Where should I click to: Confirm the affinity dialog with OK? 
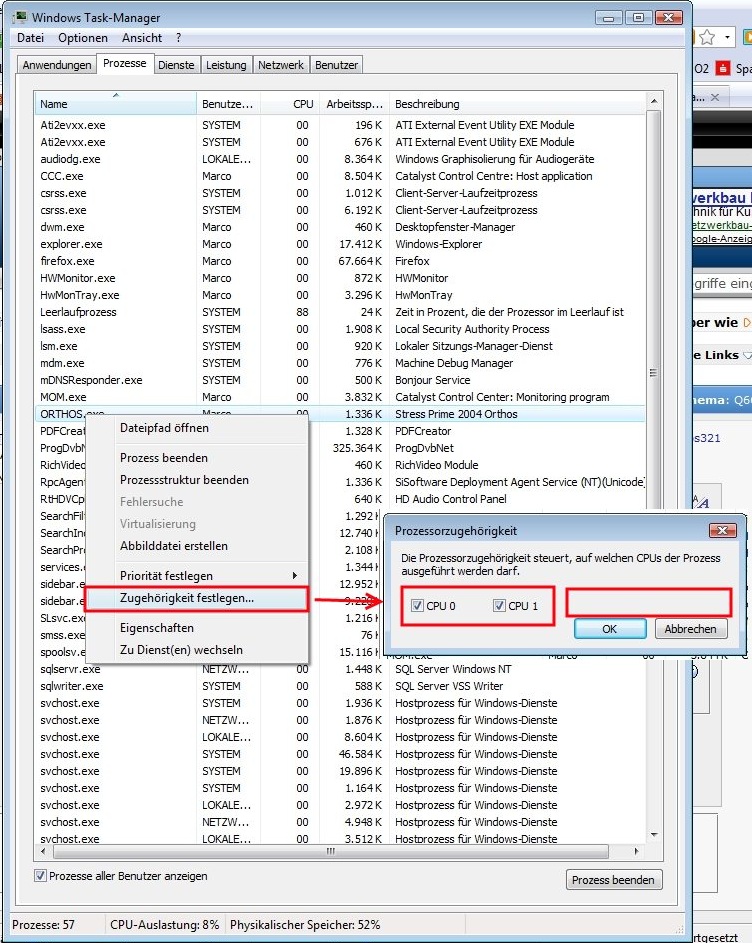610,628
